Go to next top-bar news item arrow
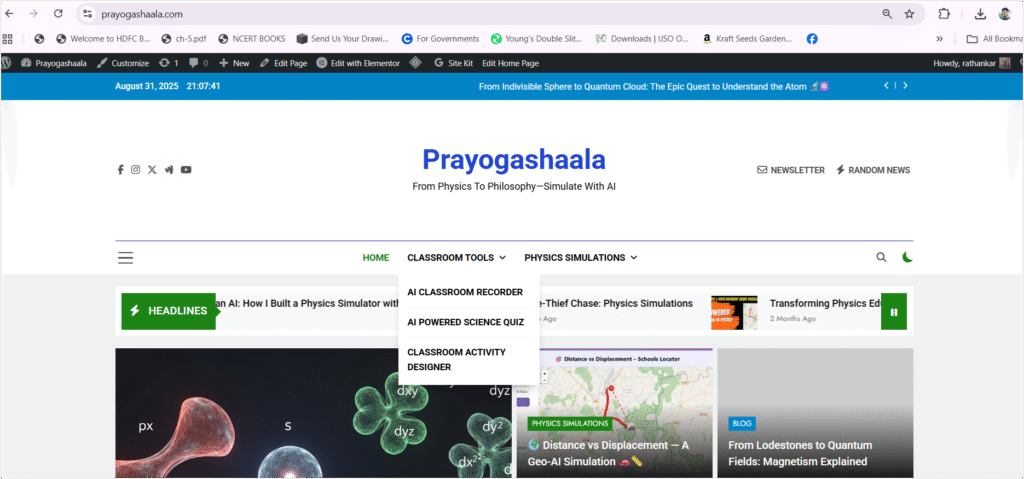This screenshot has height=479, width=1024. click(x=905, y=86)
